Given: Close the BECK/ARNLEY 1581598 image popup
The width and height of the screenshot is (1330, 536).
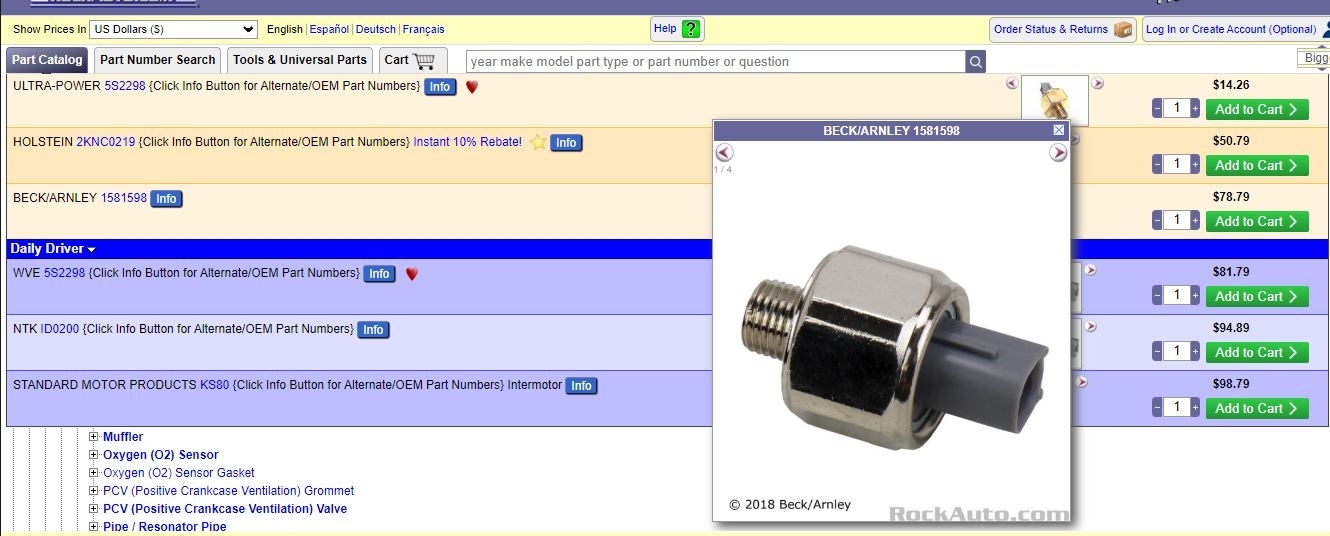Looking at the screenshot, I should [1059, 131].
